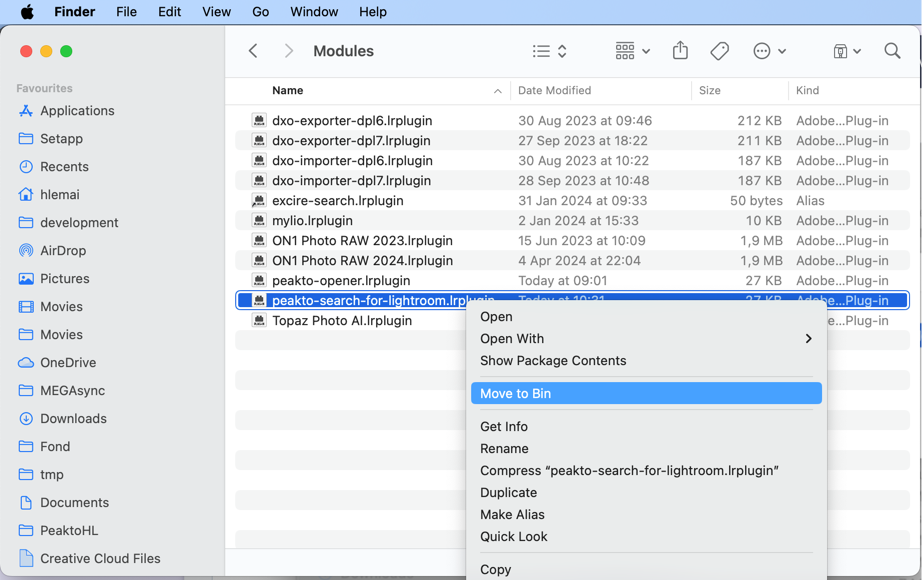Sort by the Size column header
The width and height of the screenshot is (922, 580).
(x=710, y=91)
